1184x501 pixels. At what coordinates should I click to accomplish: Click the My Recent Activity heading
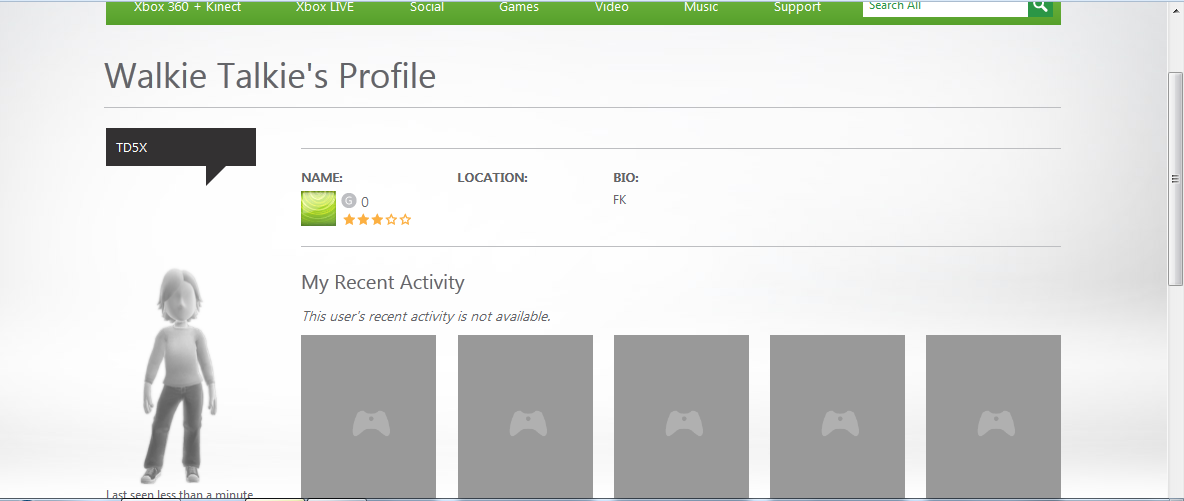click(383, 283)
